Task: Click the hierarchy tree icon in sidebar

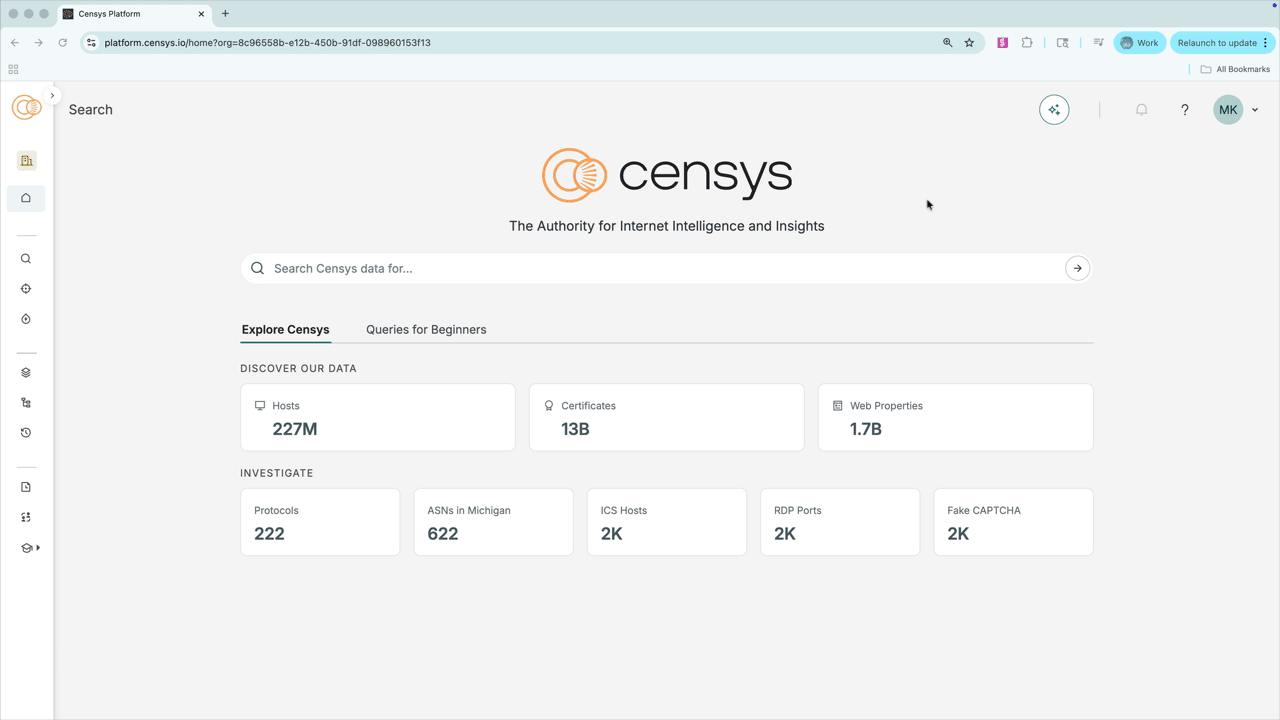Action: pos(26,403)
